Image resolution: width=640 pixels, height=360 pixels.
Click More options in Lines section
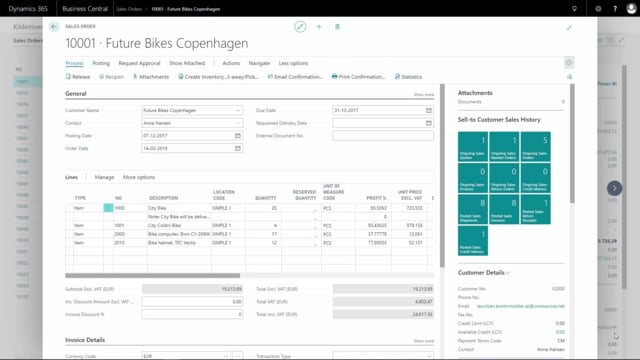pyautogui.click(x=139, y=177)
